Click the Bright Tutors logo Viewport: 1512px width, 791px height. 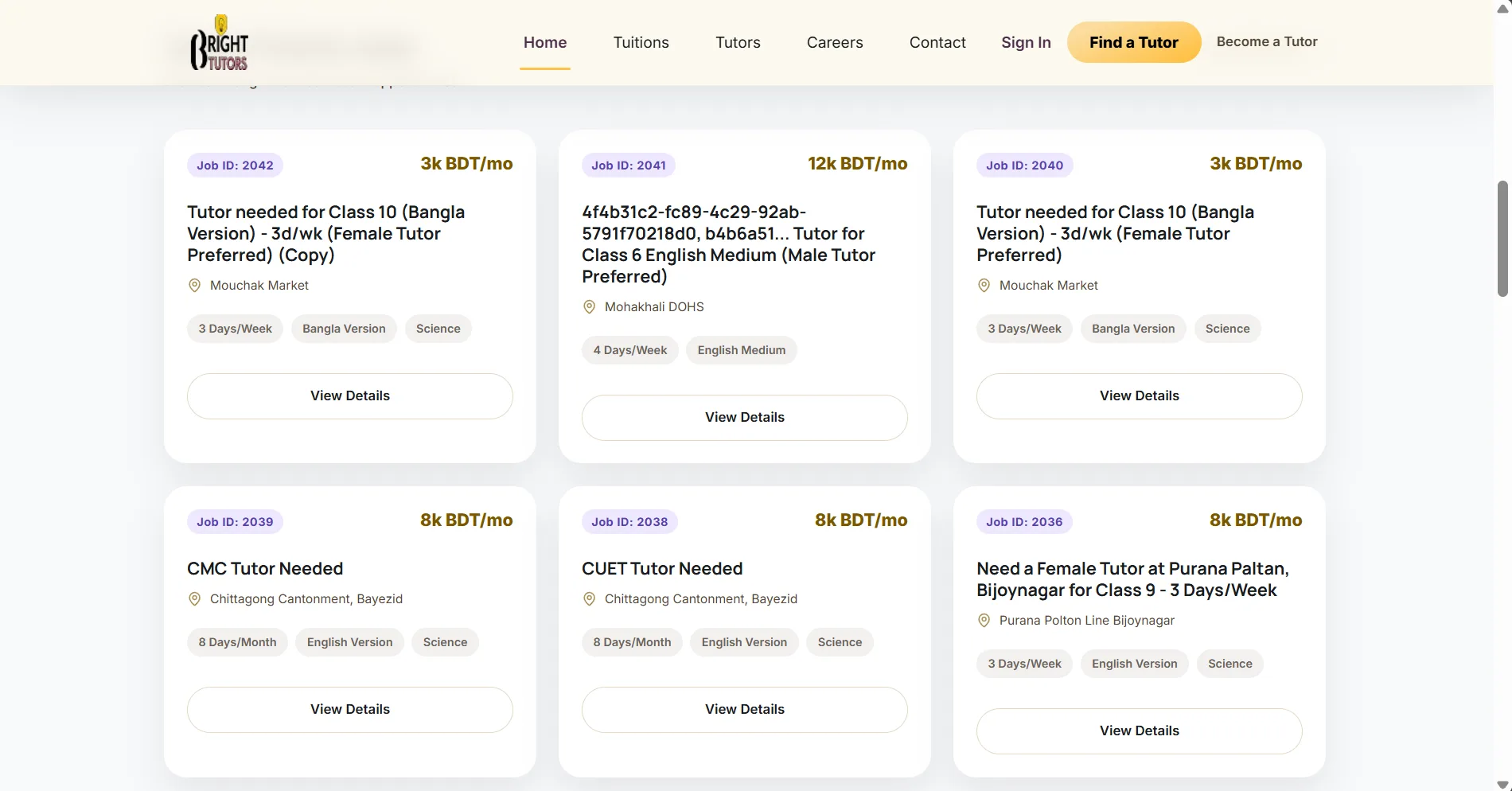point(219,43)
